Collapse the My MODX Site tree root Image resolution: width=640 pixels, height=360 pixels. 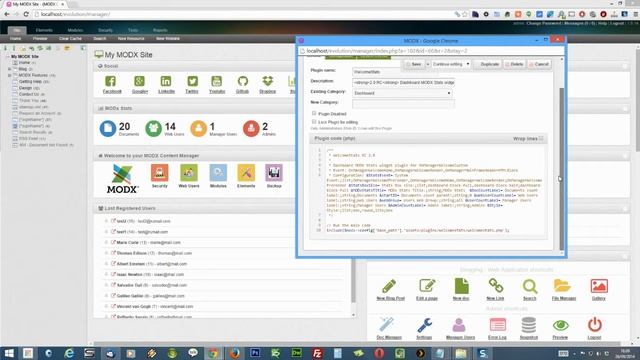7,56
